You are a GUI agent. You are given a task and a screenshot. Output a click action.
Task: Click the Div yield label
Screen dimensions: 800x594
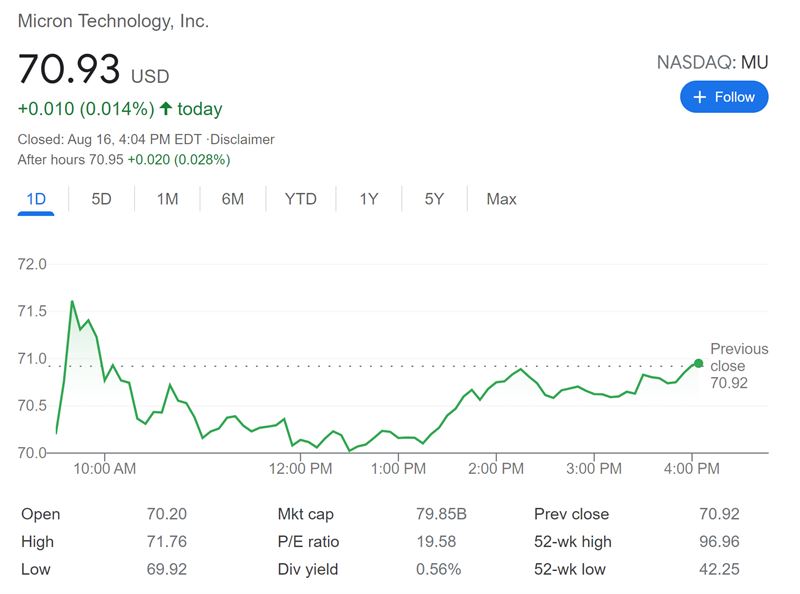pos(308,569)
